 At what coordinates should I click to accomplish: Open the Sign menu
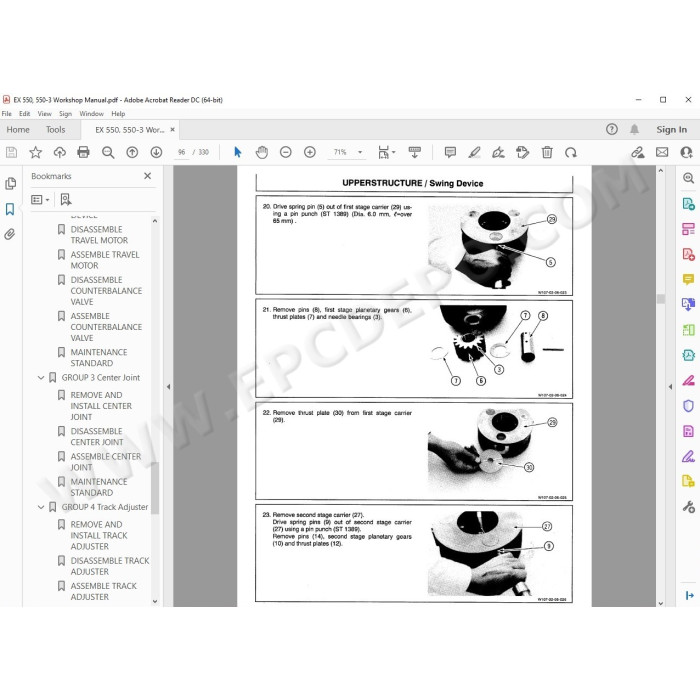pos(65,114)
